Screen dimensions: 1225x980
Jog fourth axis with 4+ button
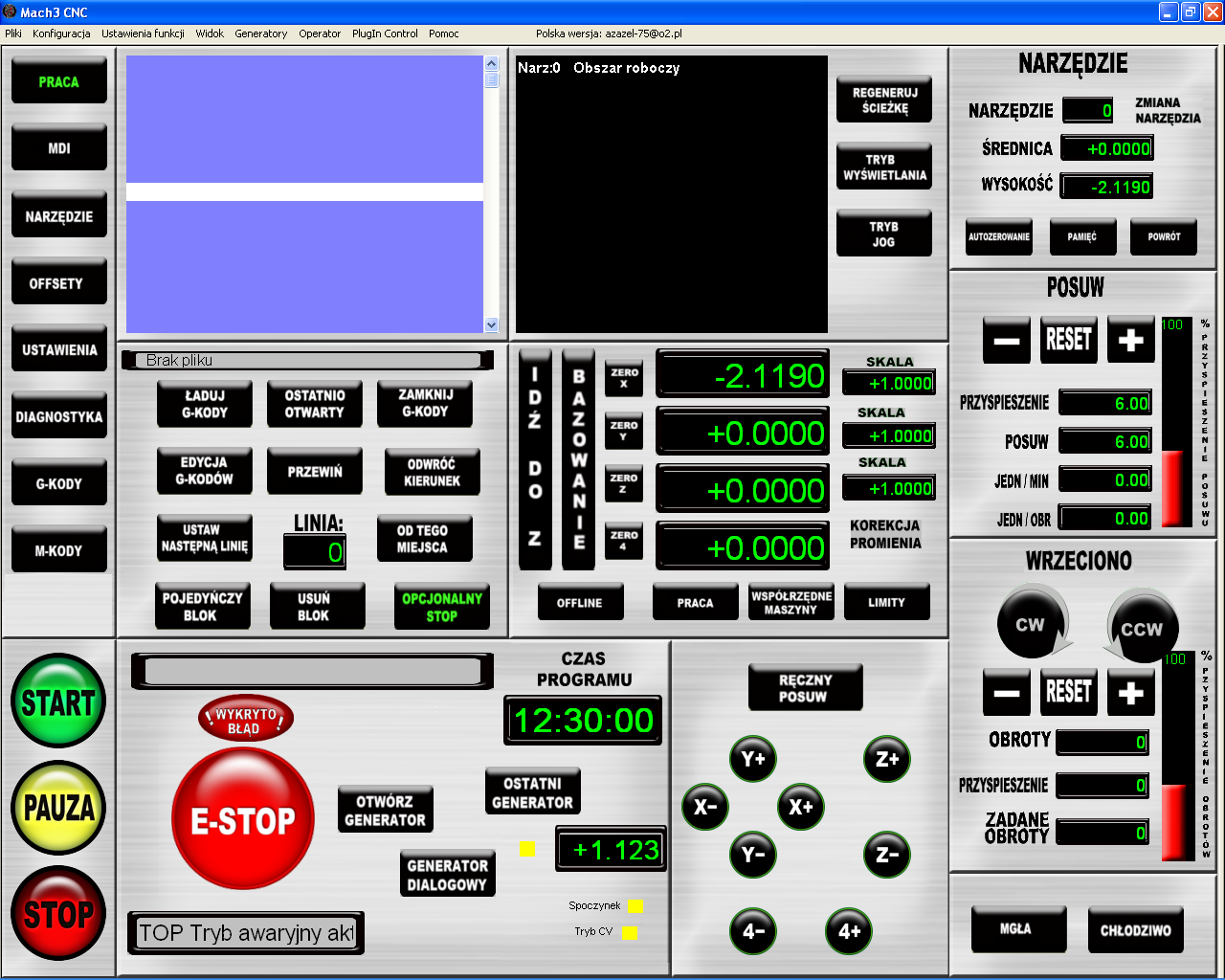[849, 931]
